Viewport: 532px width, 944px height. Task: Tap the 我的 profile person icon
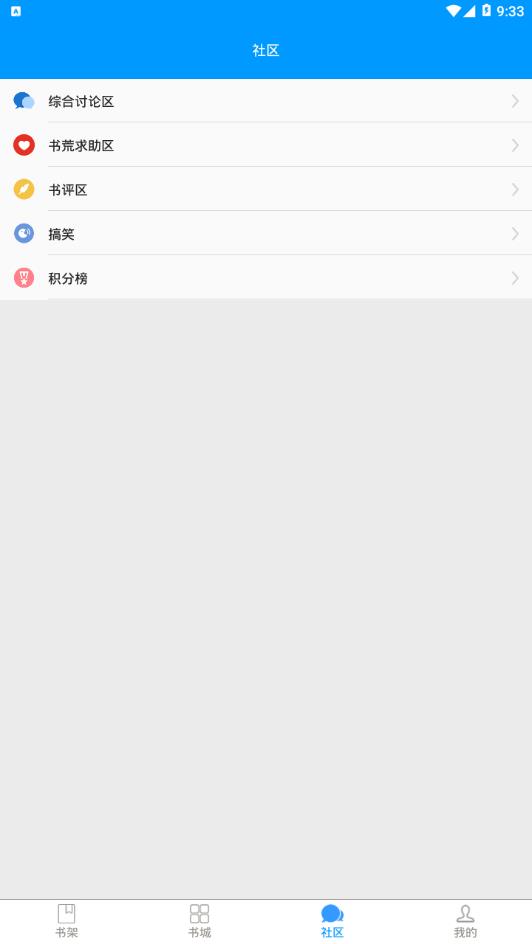pos(465,913)
